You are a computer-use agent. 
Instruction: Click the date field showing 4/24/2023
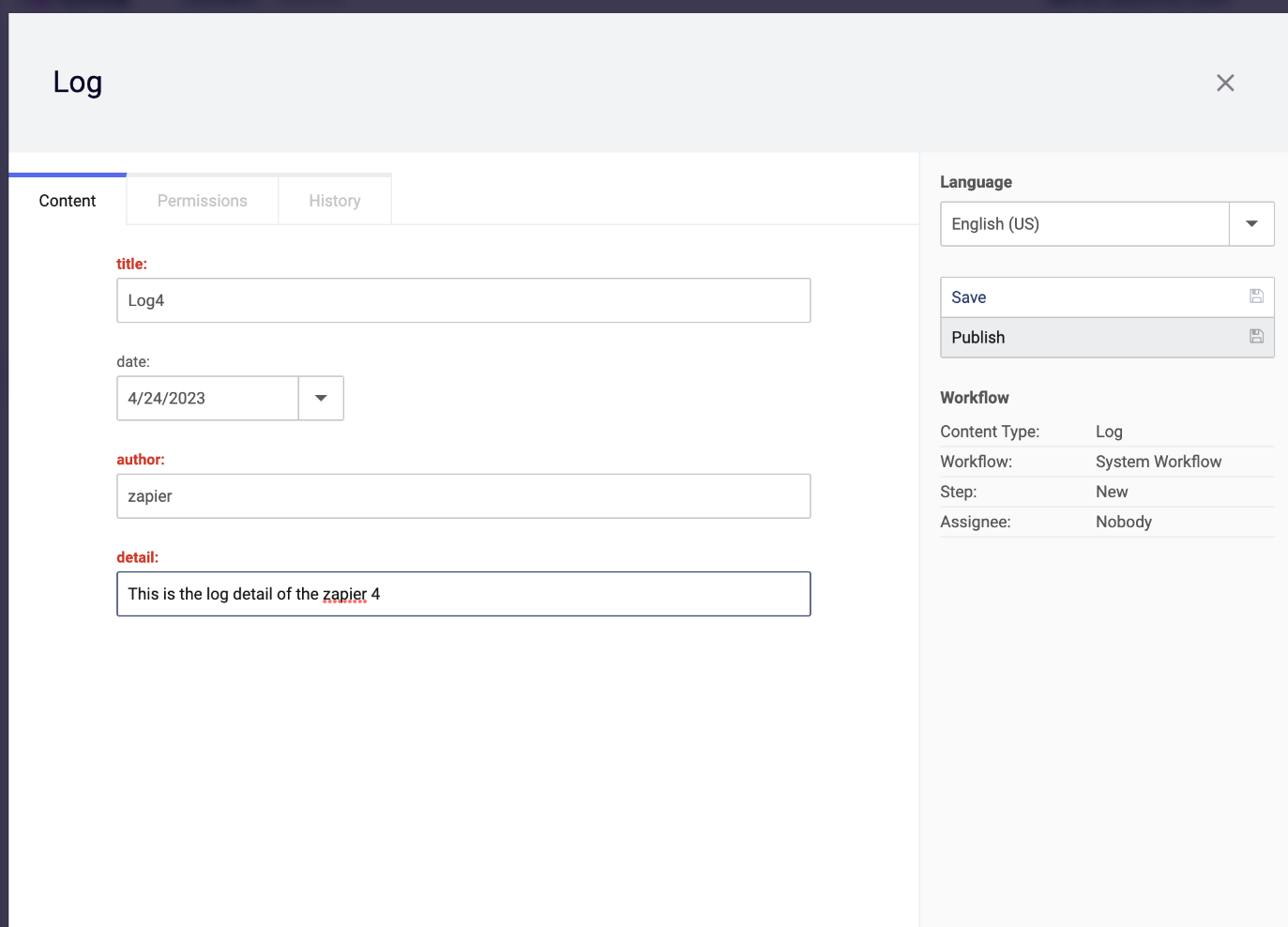207,398
